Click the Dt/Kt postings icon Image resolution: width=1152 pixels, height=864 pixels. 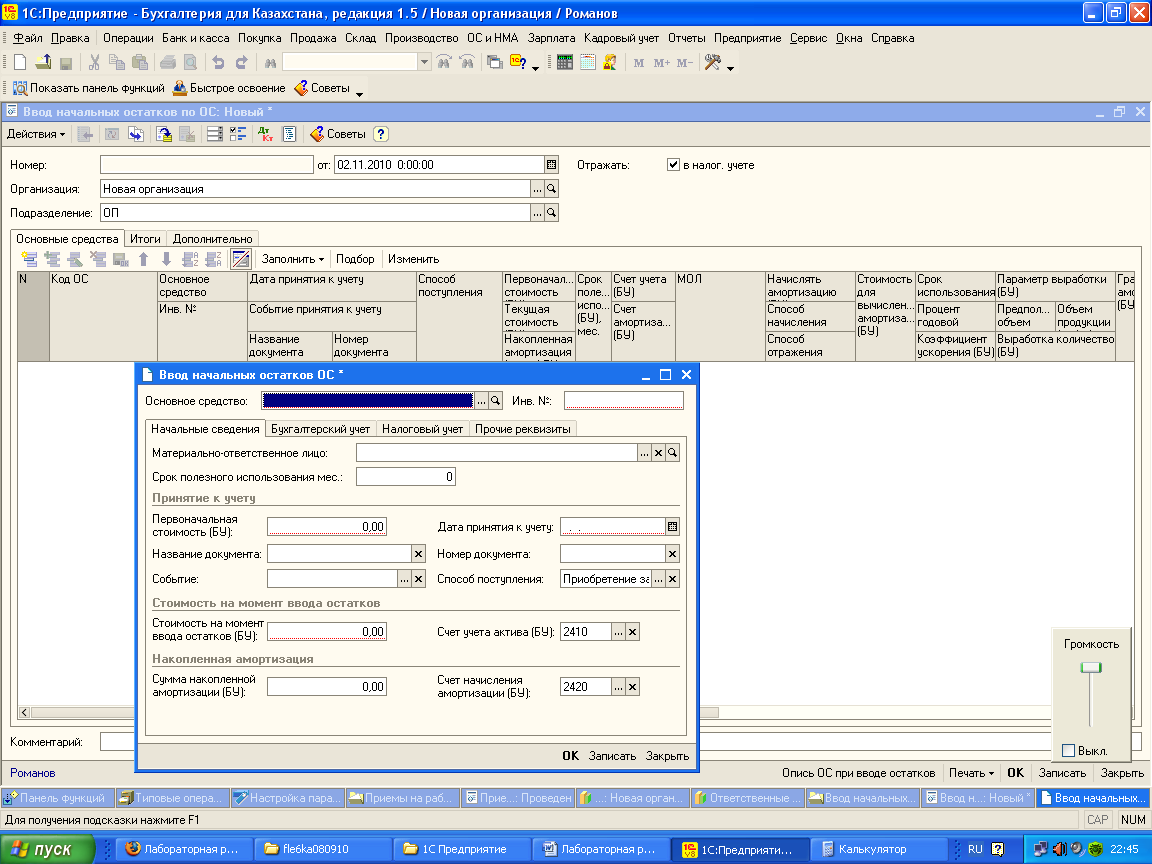(265, 134)
